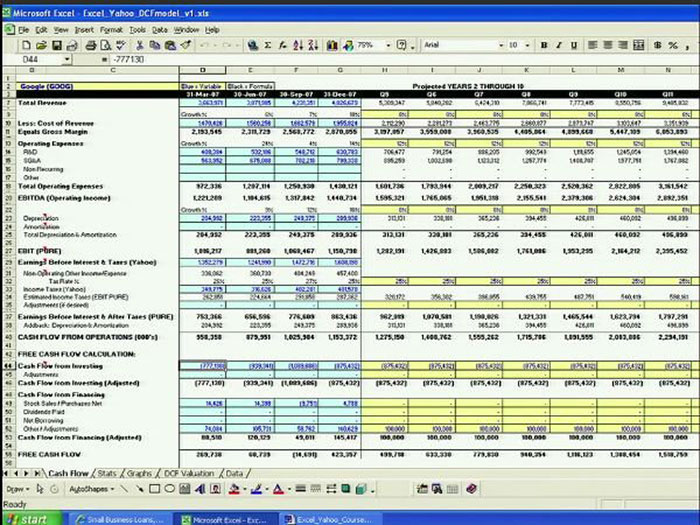The width and height of the screenshot is (700, 525).
Task: Click the Fill Color paint bucket swatch
Action: 234,489
